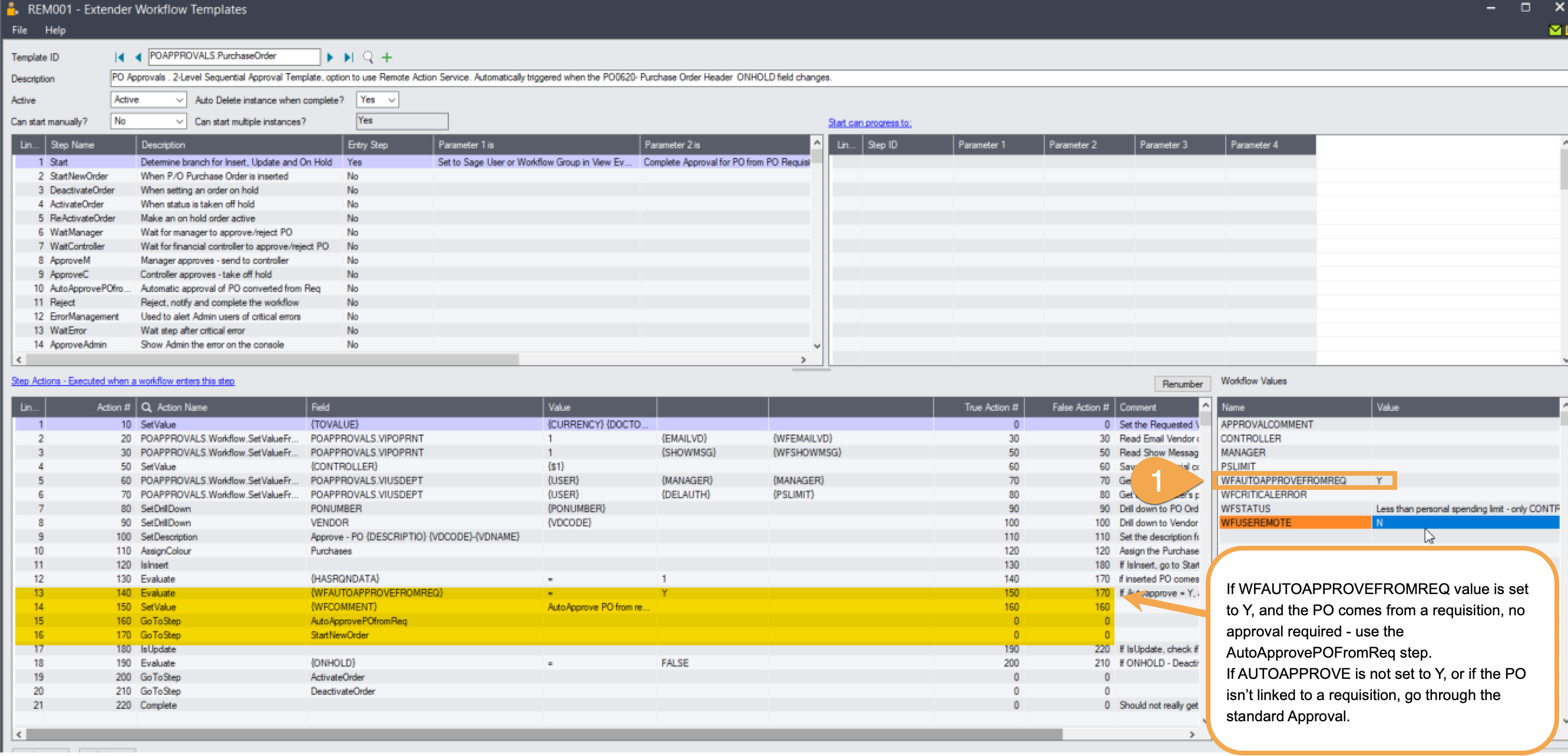This screenshot has height=756, width=1568.
Task: Go to next template record
Action: (x=330, y=57)
